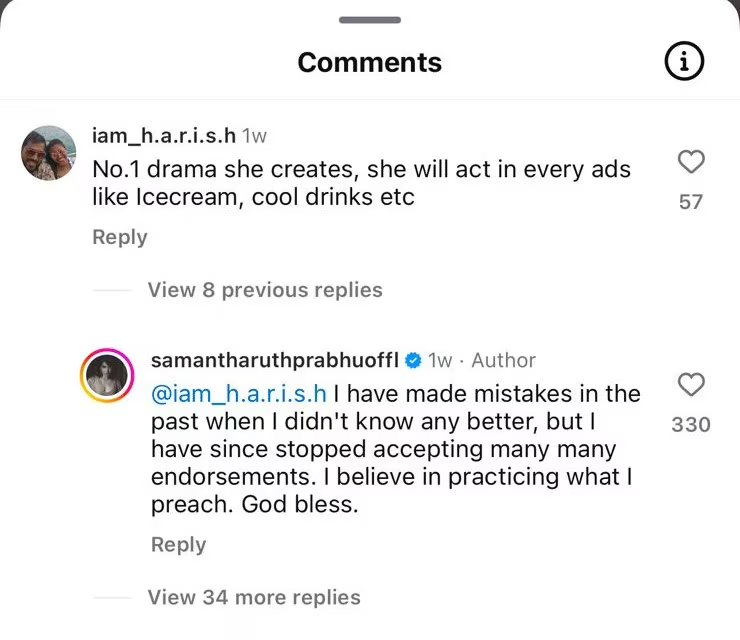Expand View 34 more replies
Image resolution: width=740 pixels, height=640 pixels.
[x=254, y=598]
